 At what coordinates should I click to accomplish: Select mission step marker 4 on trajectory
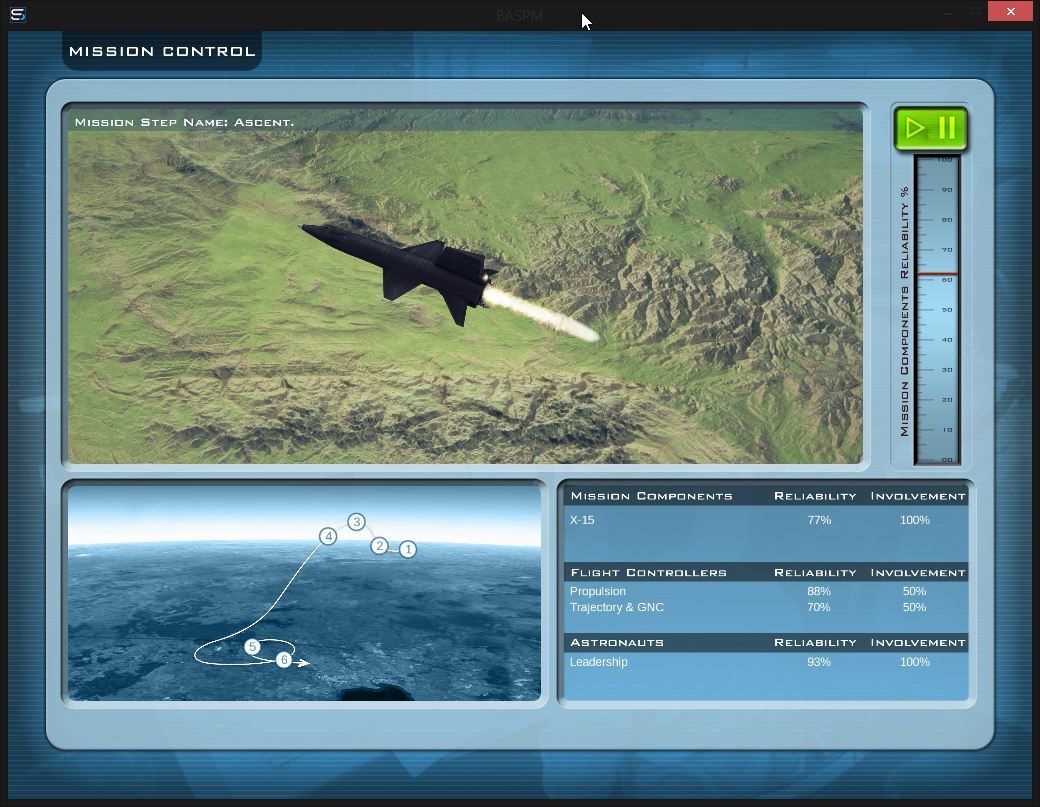click(x=328, y=536)
